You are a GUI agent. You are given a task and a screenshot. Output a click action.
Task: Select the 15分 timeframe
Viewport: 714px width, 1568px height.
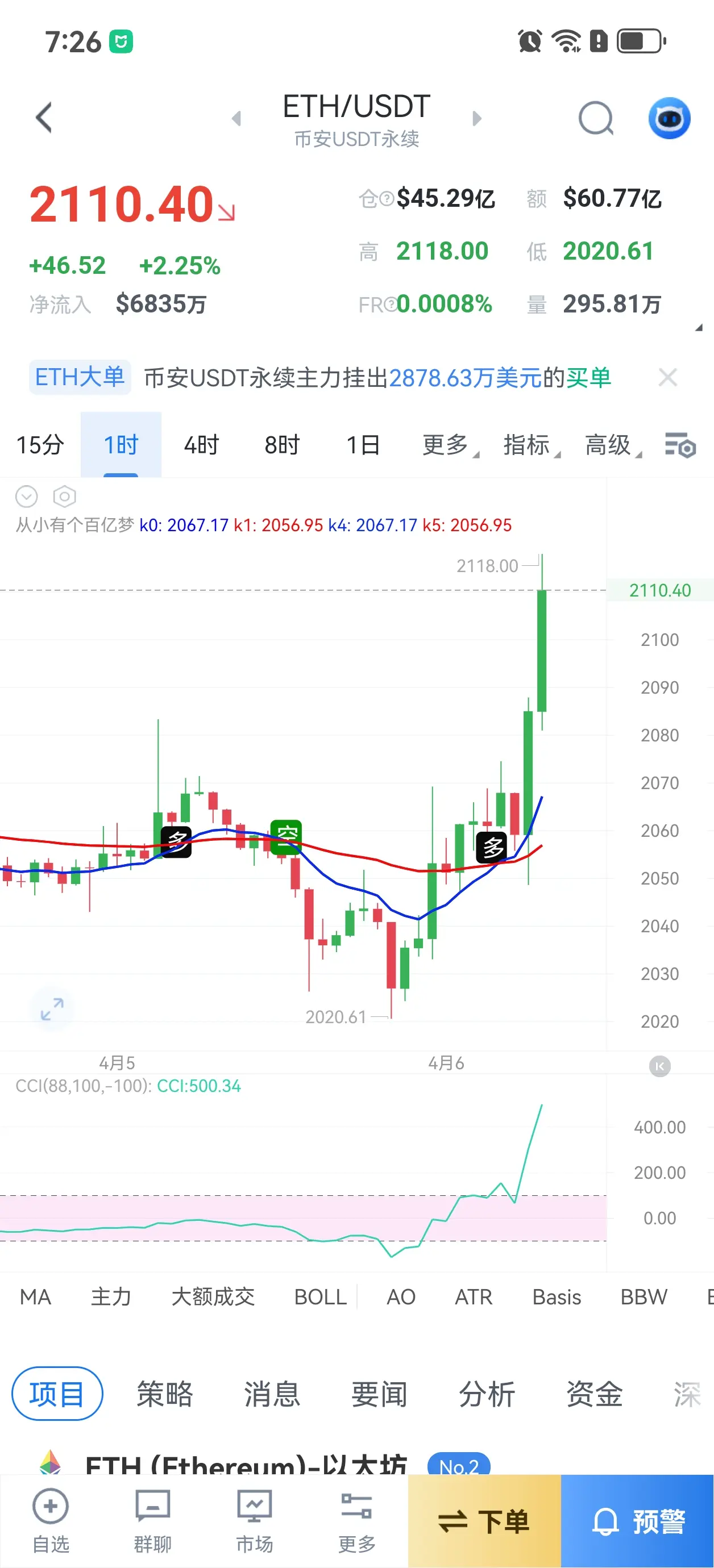(40, 445)
